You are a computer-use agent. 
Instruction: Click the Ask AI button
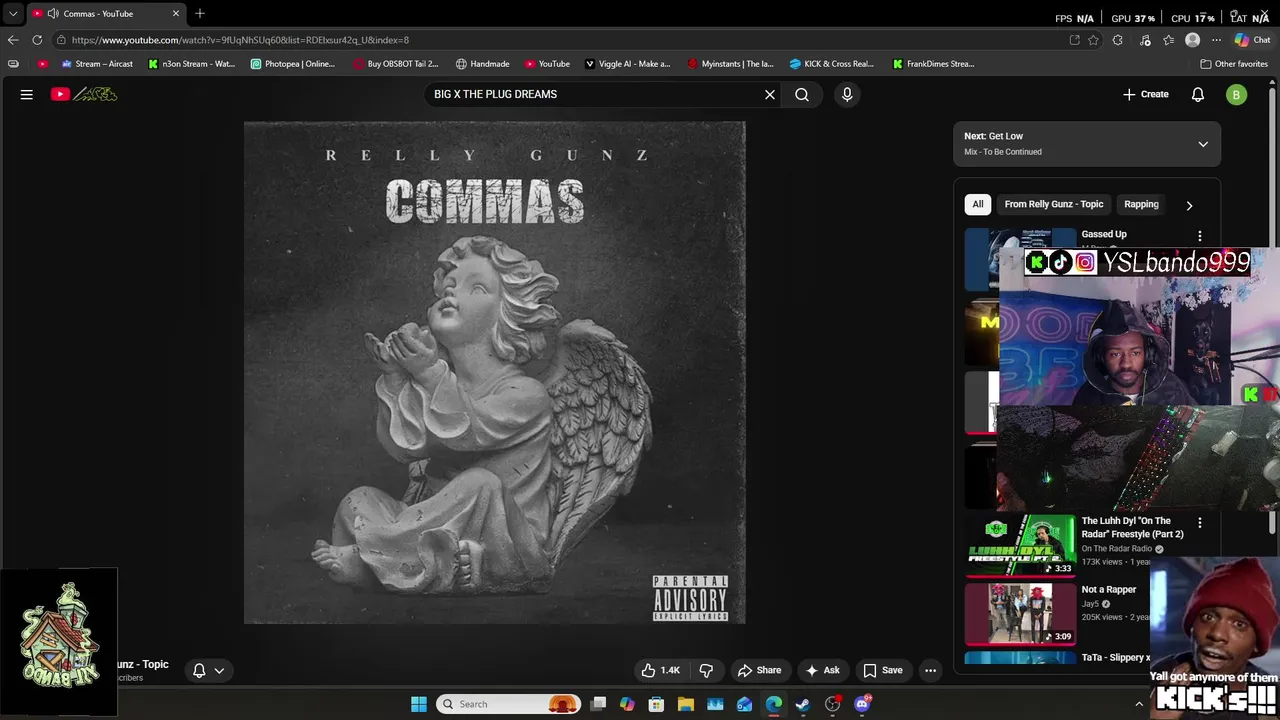click(x=822, y=670)
